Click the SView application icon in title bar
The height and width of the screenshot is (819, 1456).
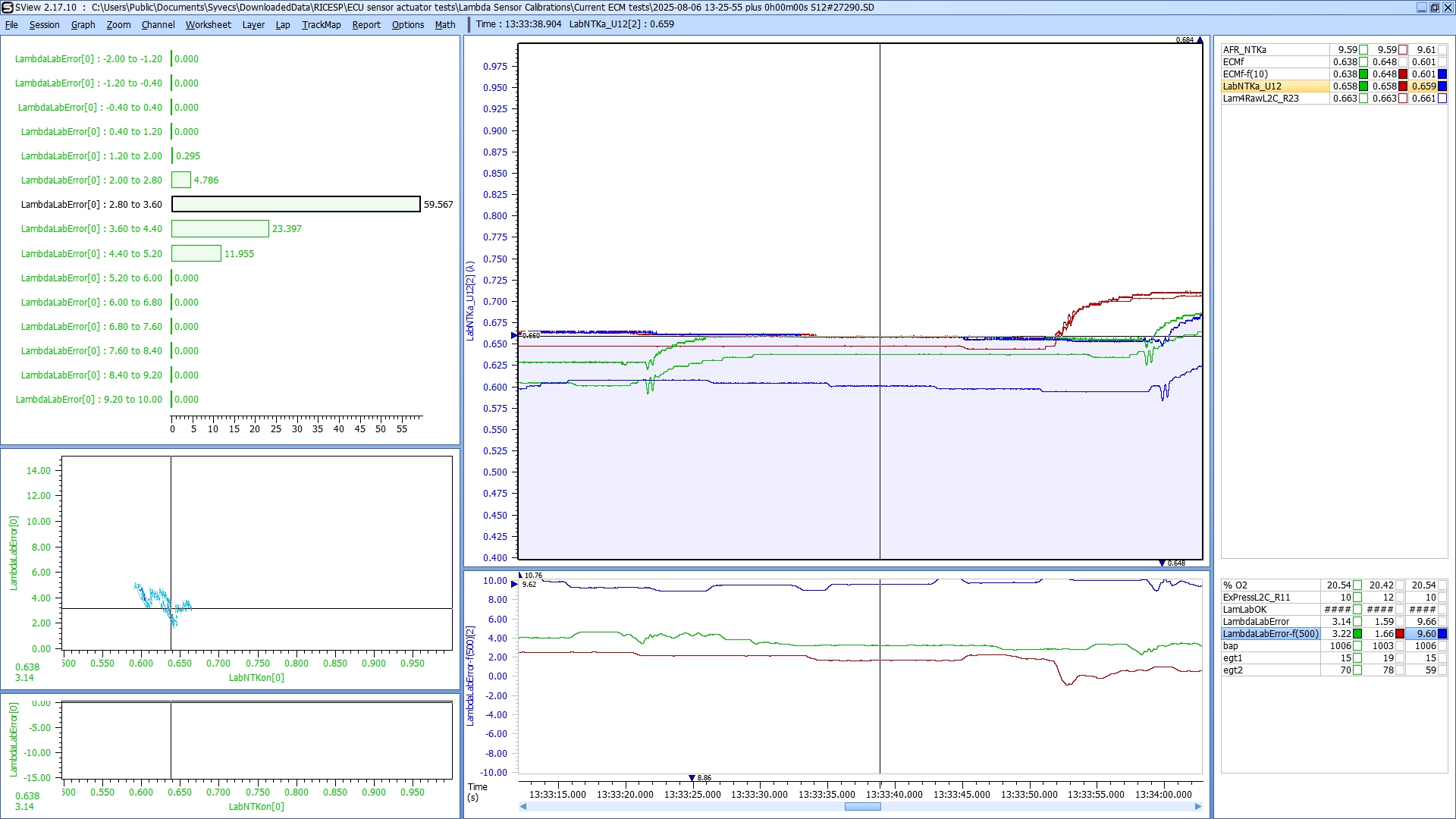(x=7, y=7)
